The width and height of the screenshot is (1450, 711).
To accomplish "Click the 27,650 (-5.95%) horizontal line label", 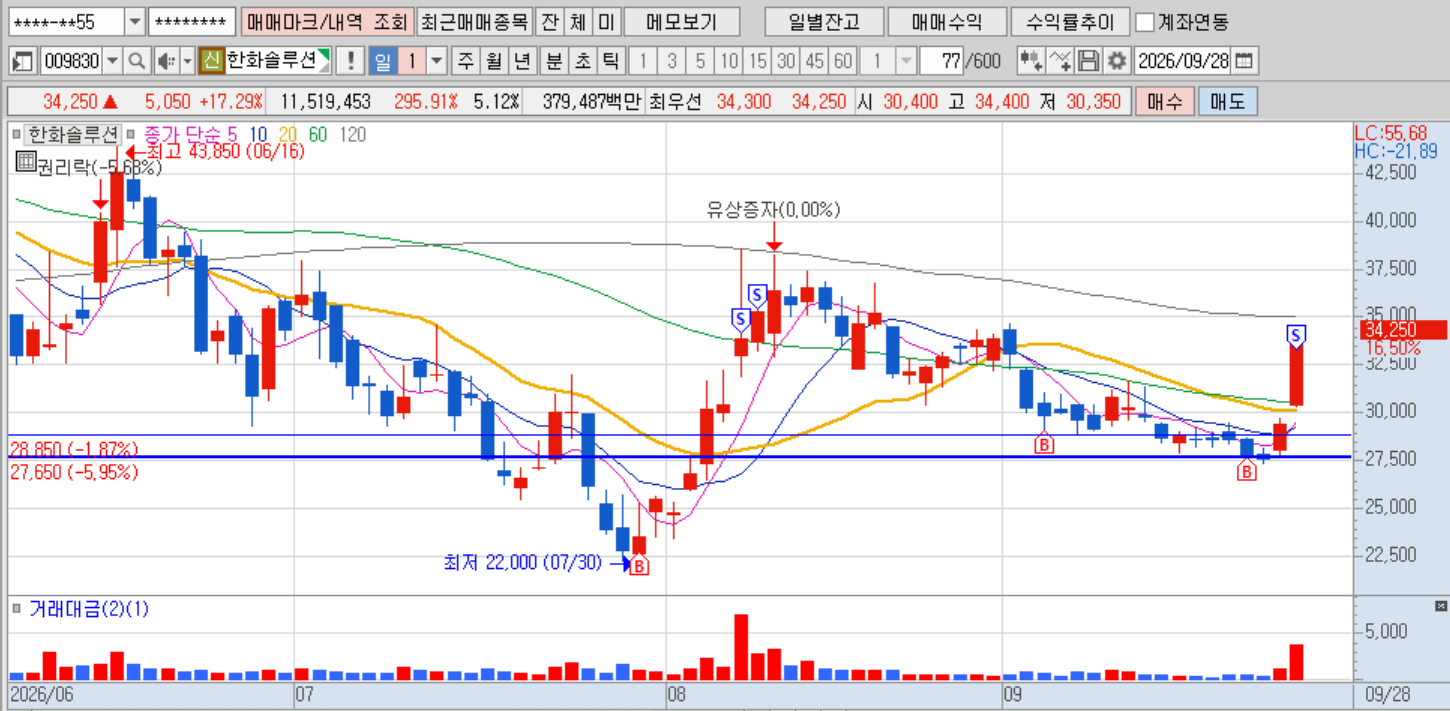I will (74, 472).
